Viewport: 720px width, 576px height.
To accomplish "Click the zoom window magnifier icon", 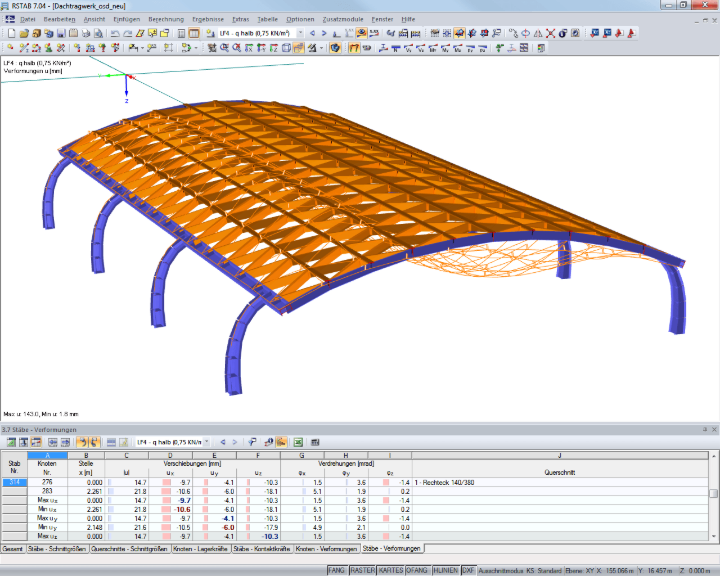I will point(225,48).
